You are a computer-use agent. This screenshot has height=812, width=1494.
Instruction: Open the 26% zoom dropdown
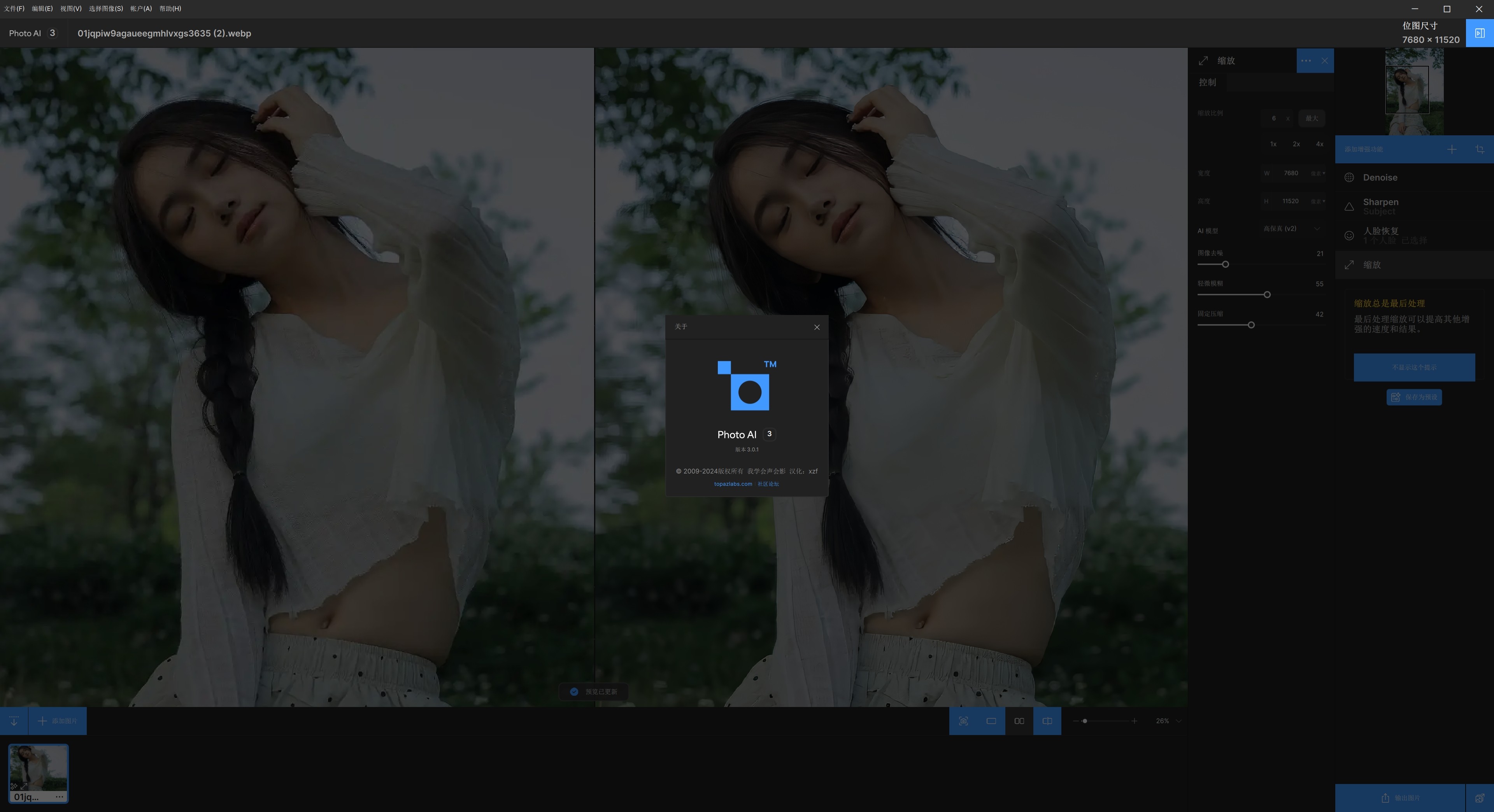pos(1168,721)
